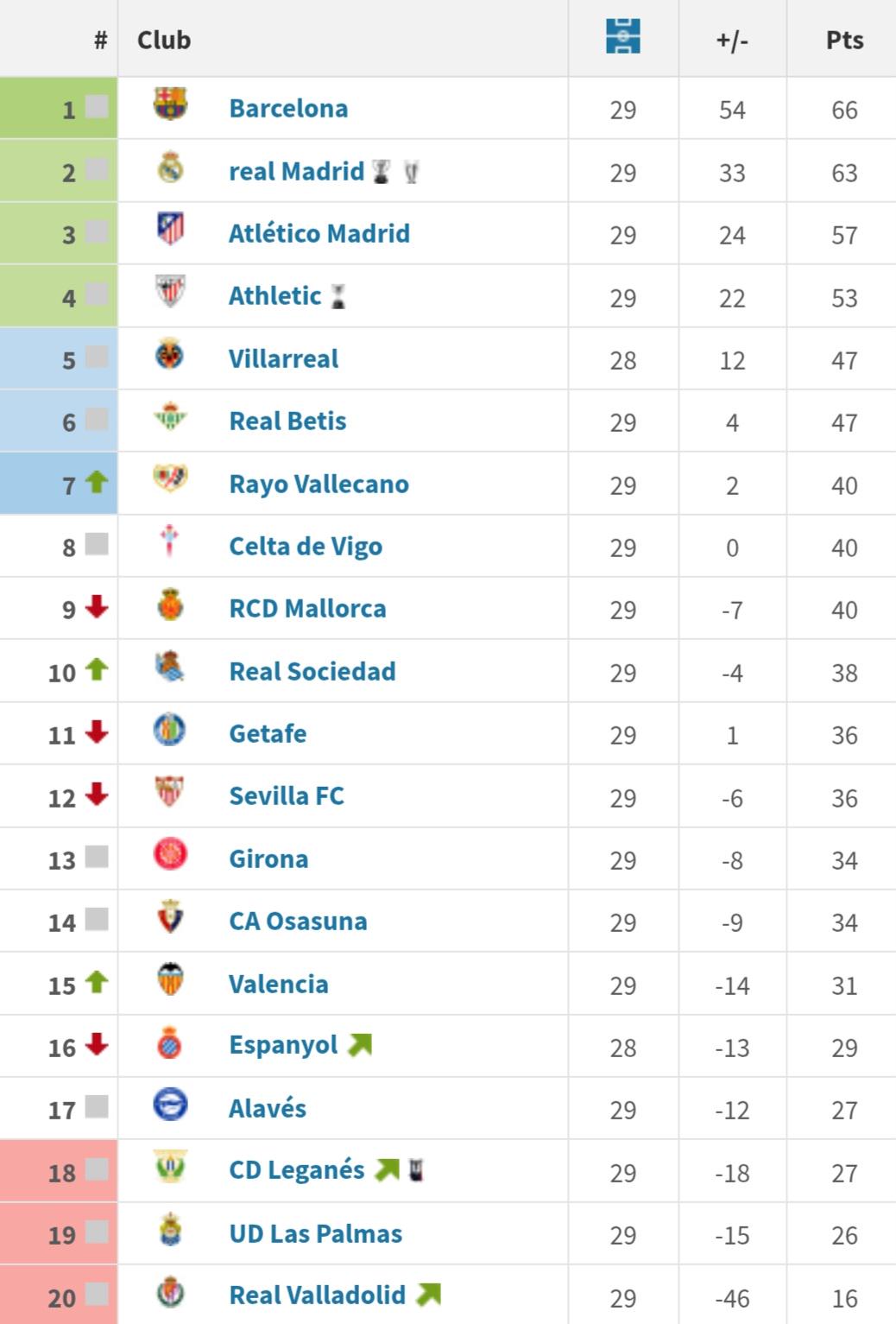This screenshot has height=1324, width=896.
Task: Open the UD Las Palmas link
Action: (x=315, y=1234)
